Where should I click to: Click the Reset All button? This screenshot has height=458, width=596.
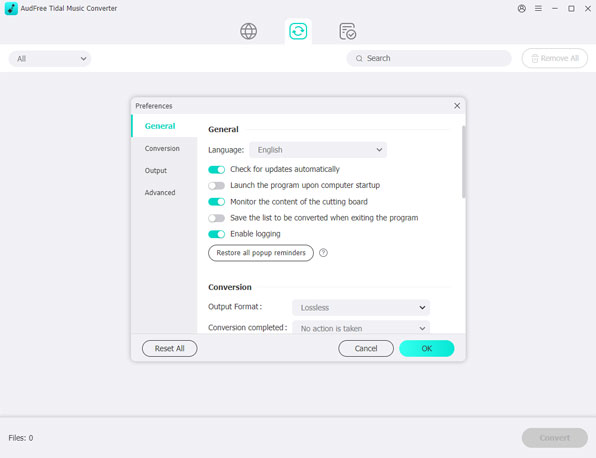[x=170, y=349]
